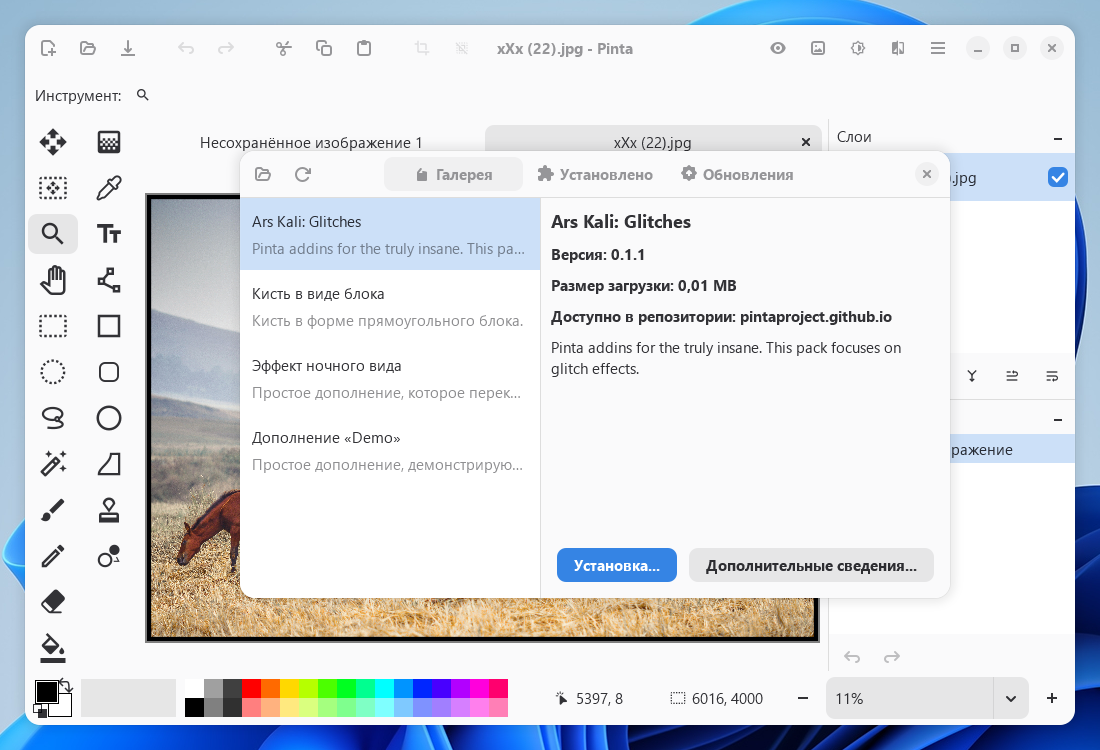1100x750 pixels.
Task: Open the Effects menu icon
Action: (897, 48)
